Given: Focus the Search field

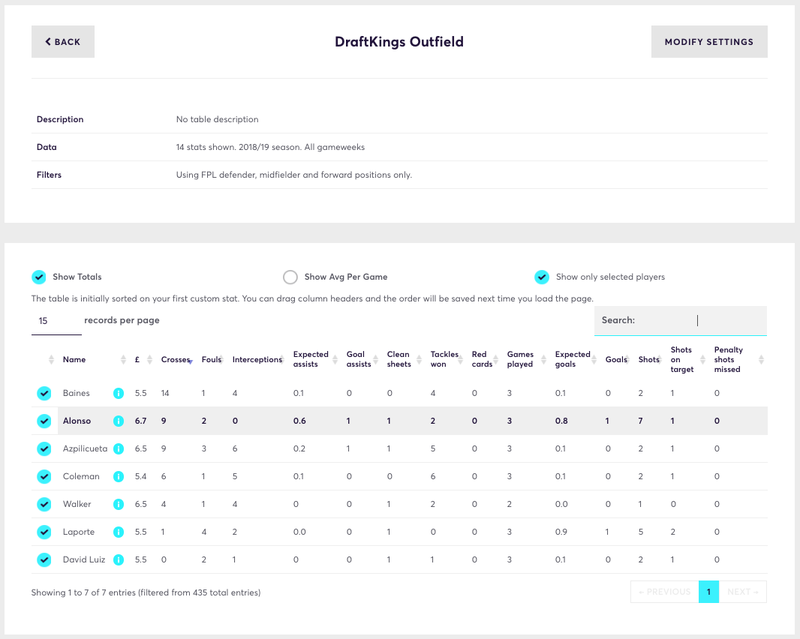Looking at the screenshot, I should [x=681, y=321].
